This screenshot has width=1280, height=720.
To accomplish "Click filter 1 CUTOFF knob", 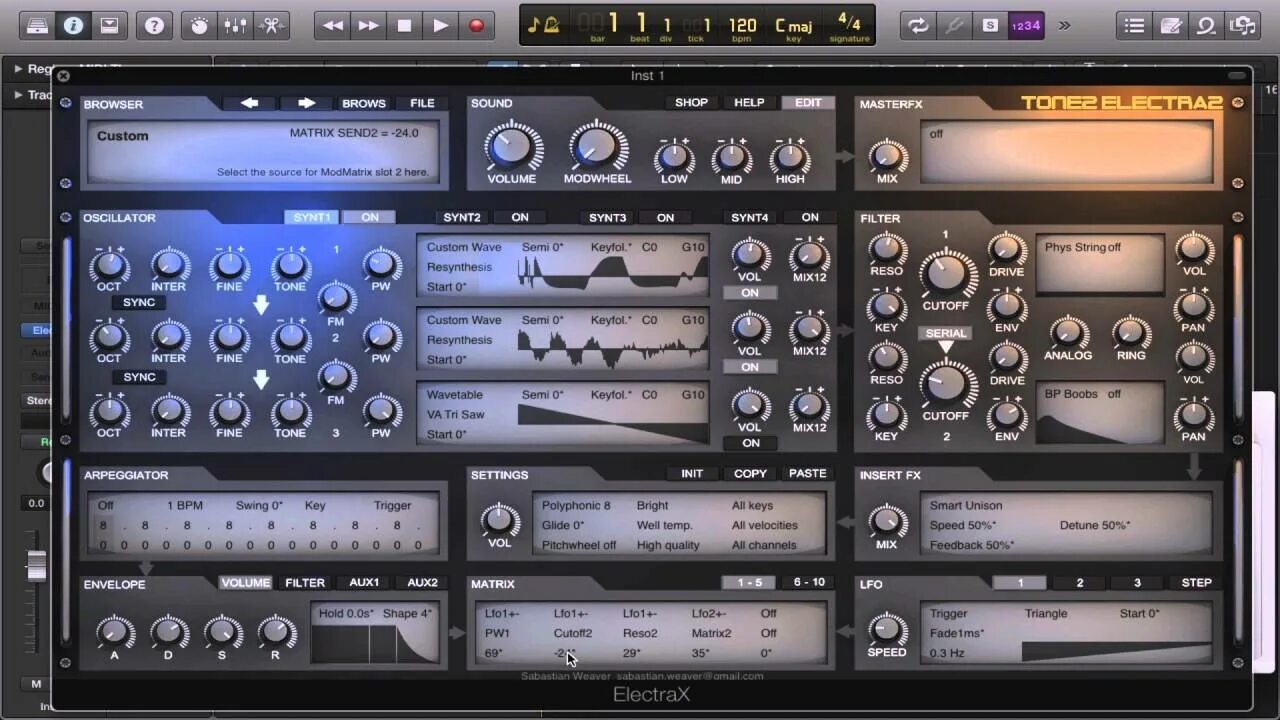I will (946, 273).
